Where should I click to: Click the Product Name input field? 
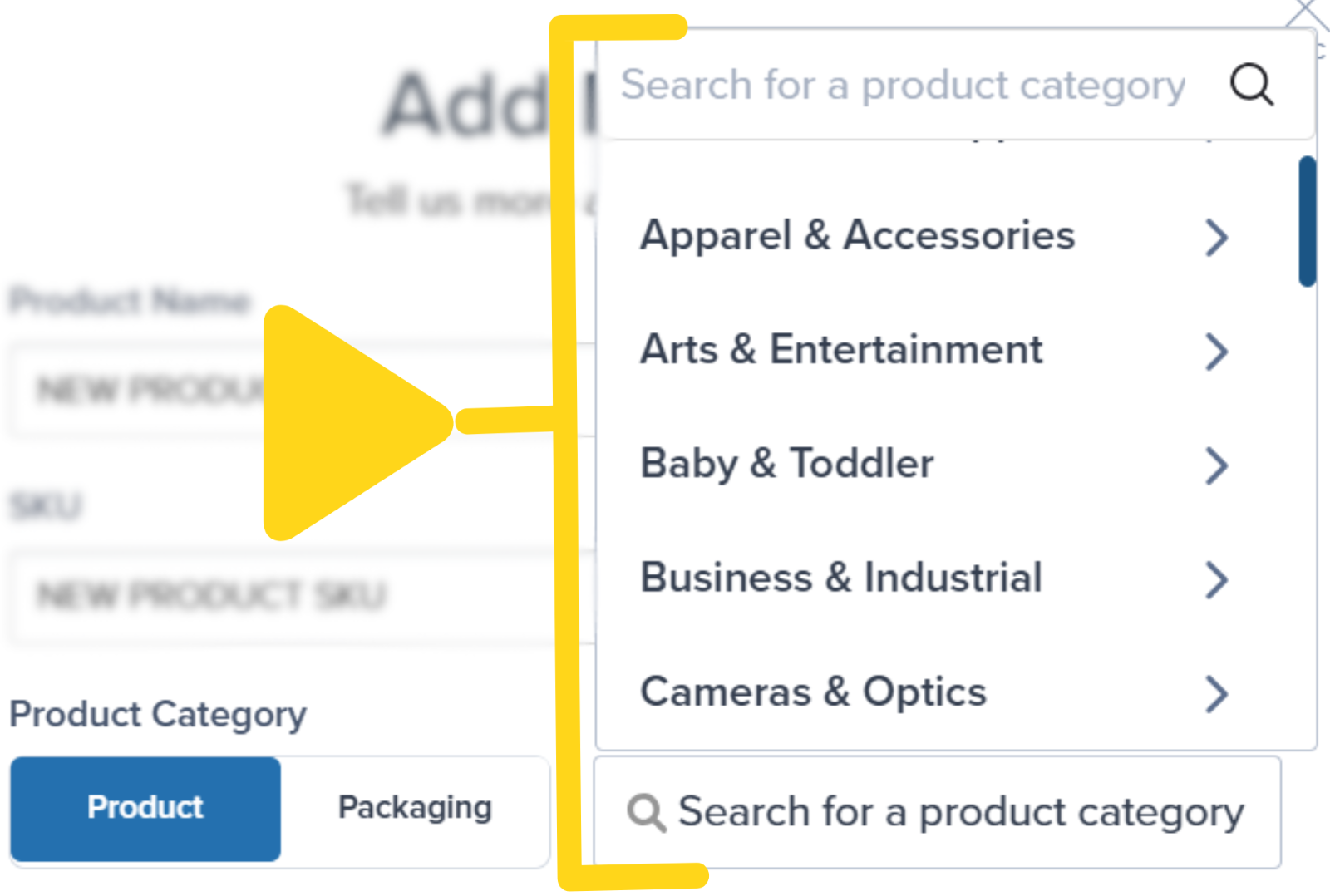274,391
